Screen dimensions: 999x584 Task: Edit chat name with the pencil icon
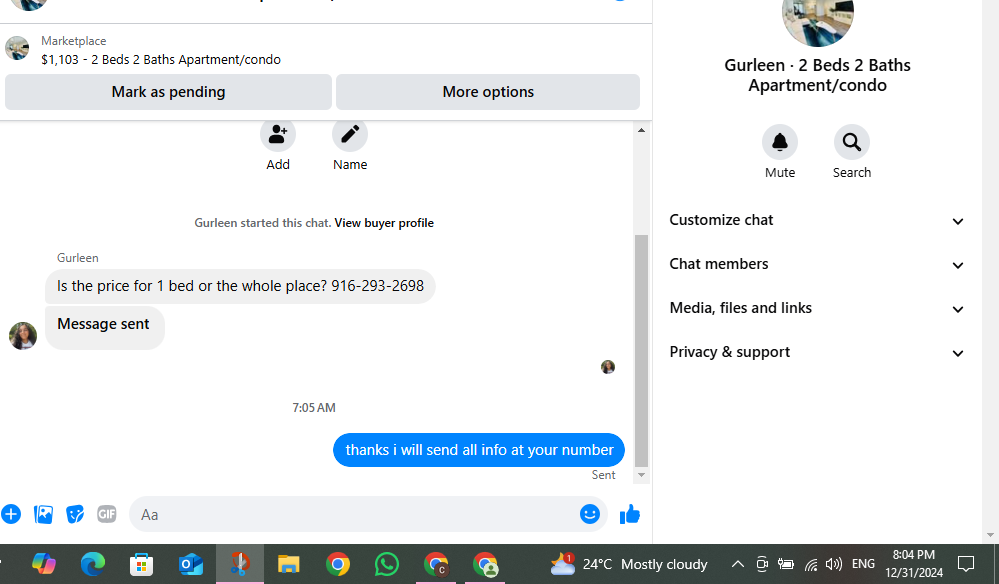[x=350, y=134]
